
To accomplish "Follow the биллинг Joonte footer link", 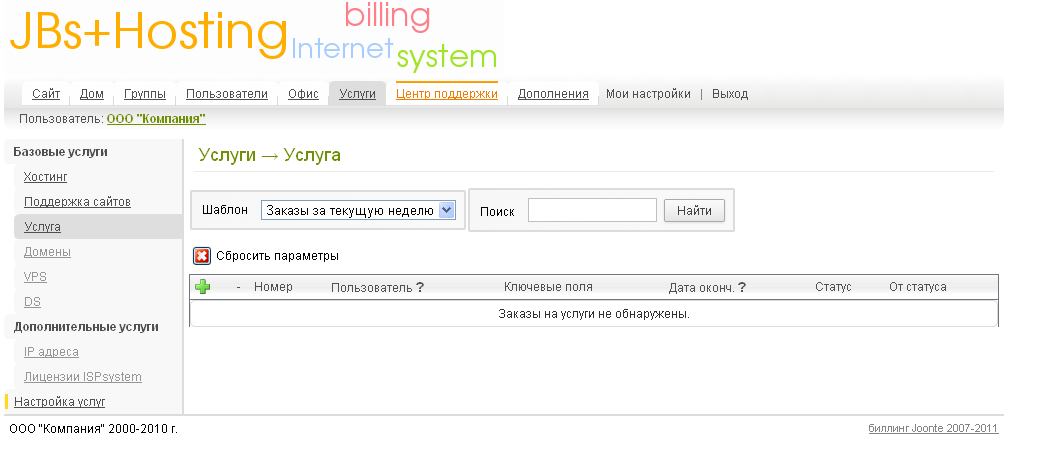I will click(932, 428).
